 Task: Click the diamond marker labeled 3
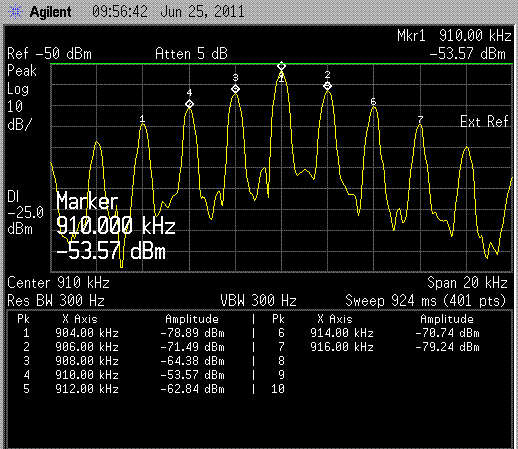tap(236, 89)
